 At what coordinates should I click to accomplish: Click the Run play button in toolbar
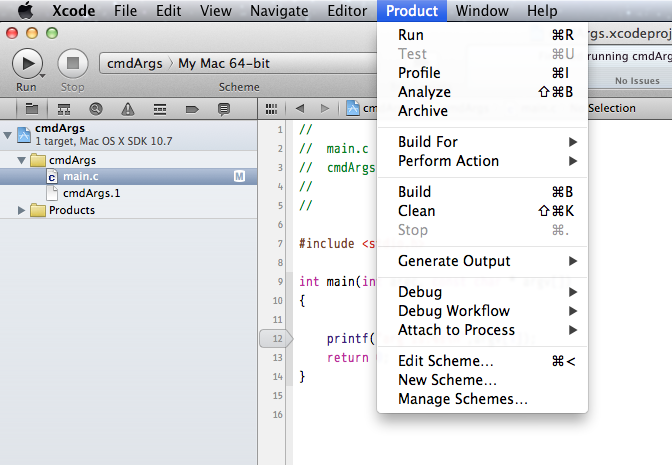(27, 63)
